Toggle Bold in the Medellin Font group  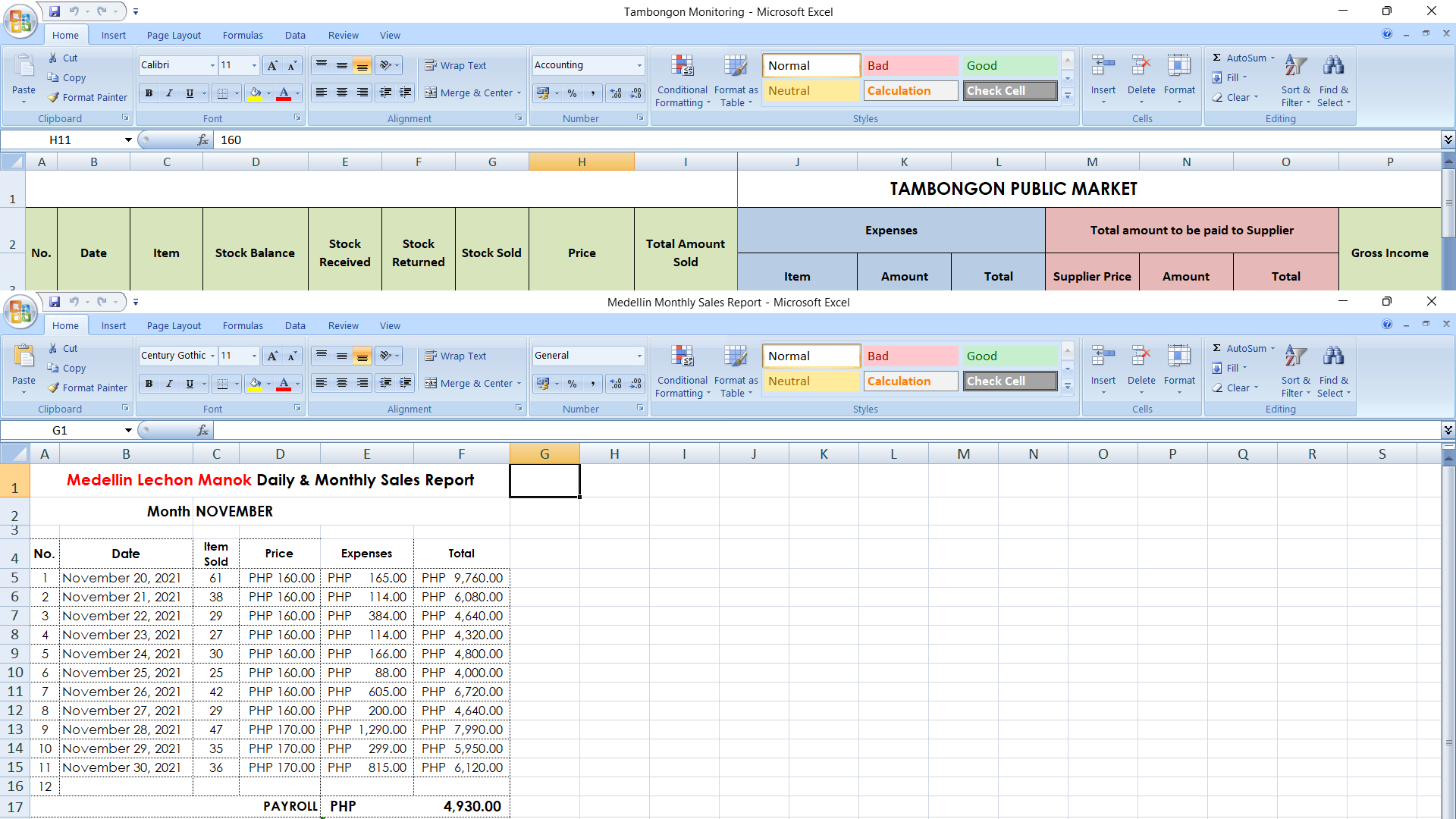[149, 384]
